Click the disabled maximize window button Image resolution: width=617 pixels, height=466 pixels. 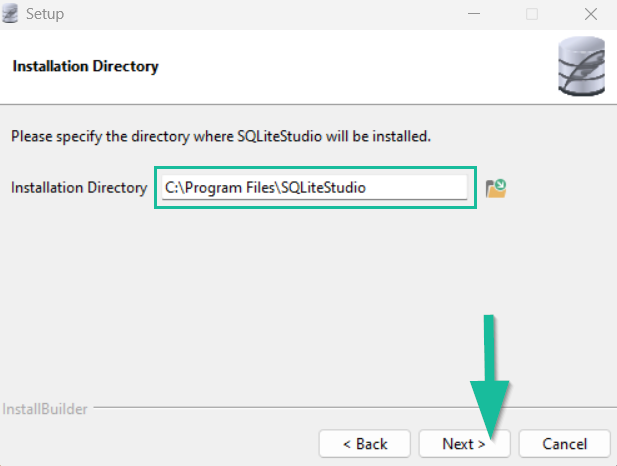tap(531, 14)
